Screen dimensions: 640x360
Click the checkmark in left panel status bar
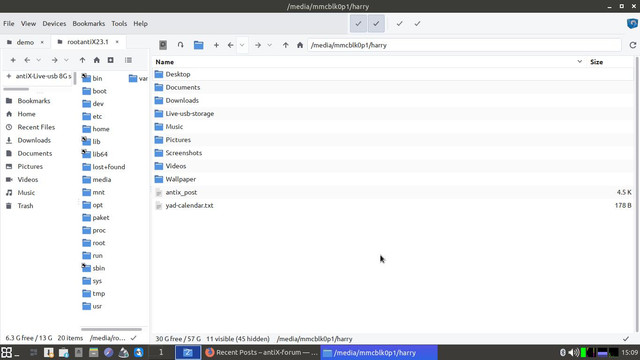pyautogui.click(x=133, y=338)
